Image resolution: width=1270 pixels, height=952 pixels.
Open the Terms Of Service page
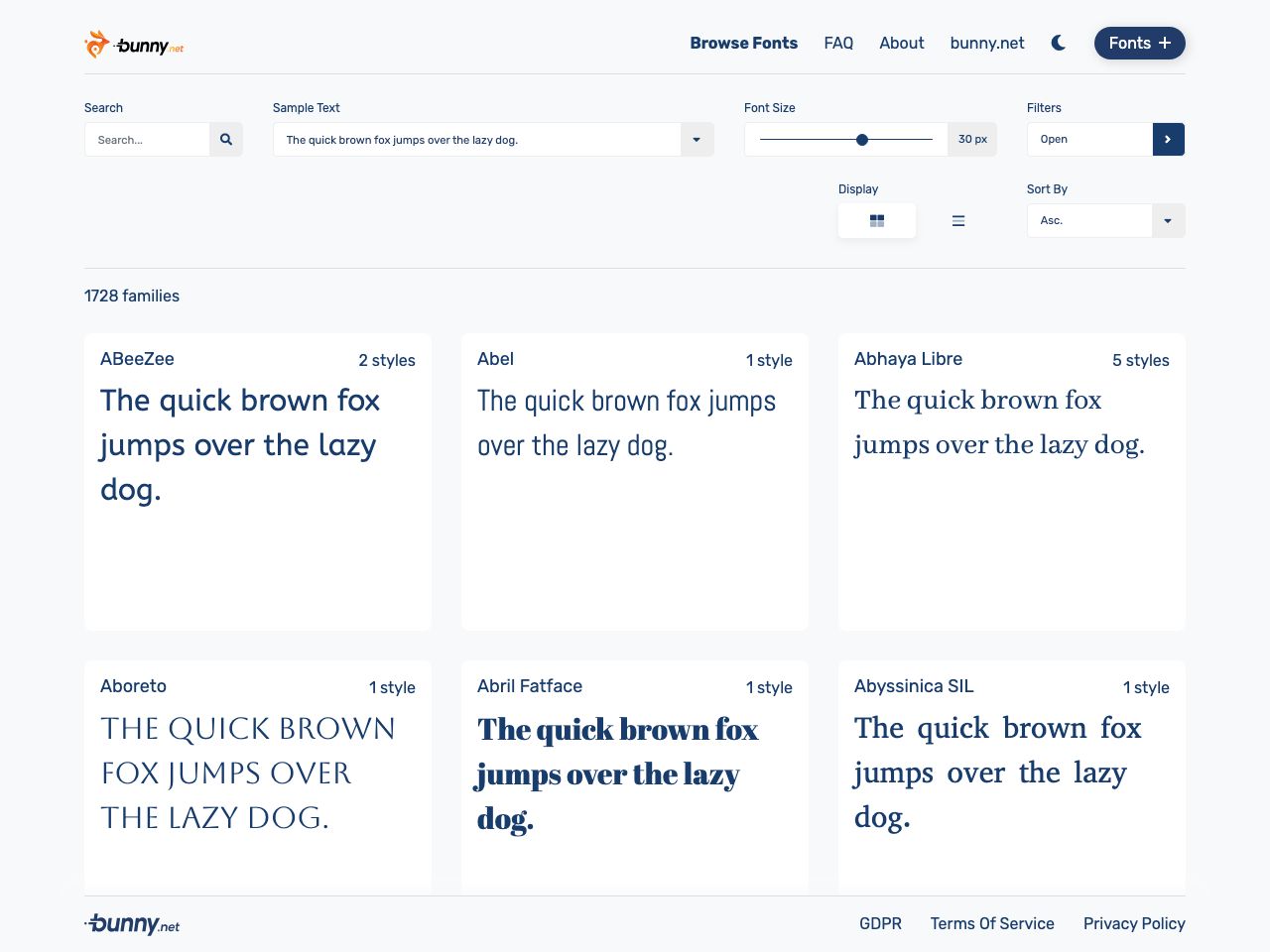click(992, 923)
